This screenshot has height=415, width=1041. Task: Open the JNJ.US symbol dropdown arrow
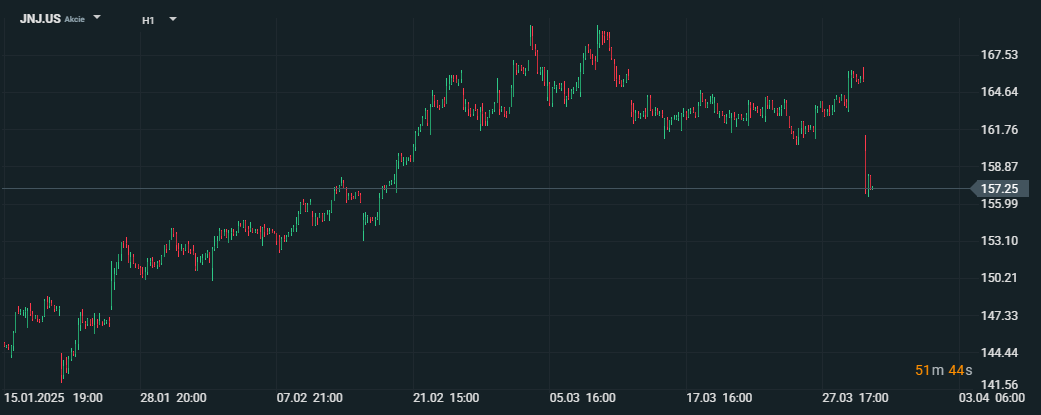coord(97,17)
